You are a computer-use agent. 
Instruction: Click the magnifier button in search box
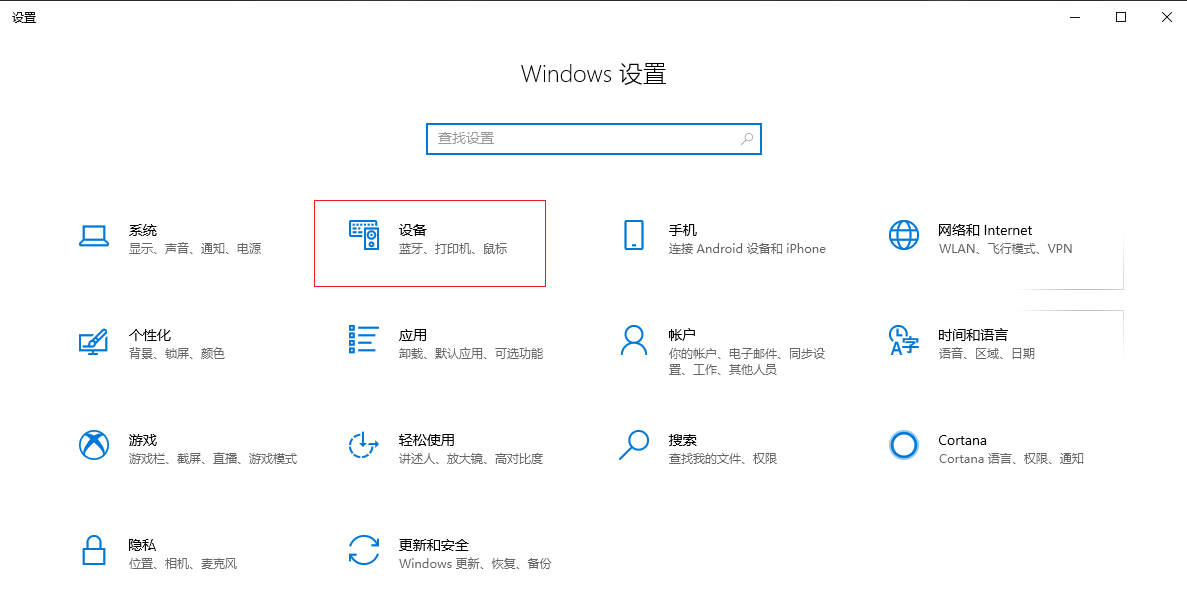coord(746,139)
